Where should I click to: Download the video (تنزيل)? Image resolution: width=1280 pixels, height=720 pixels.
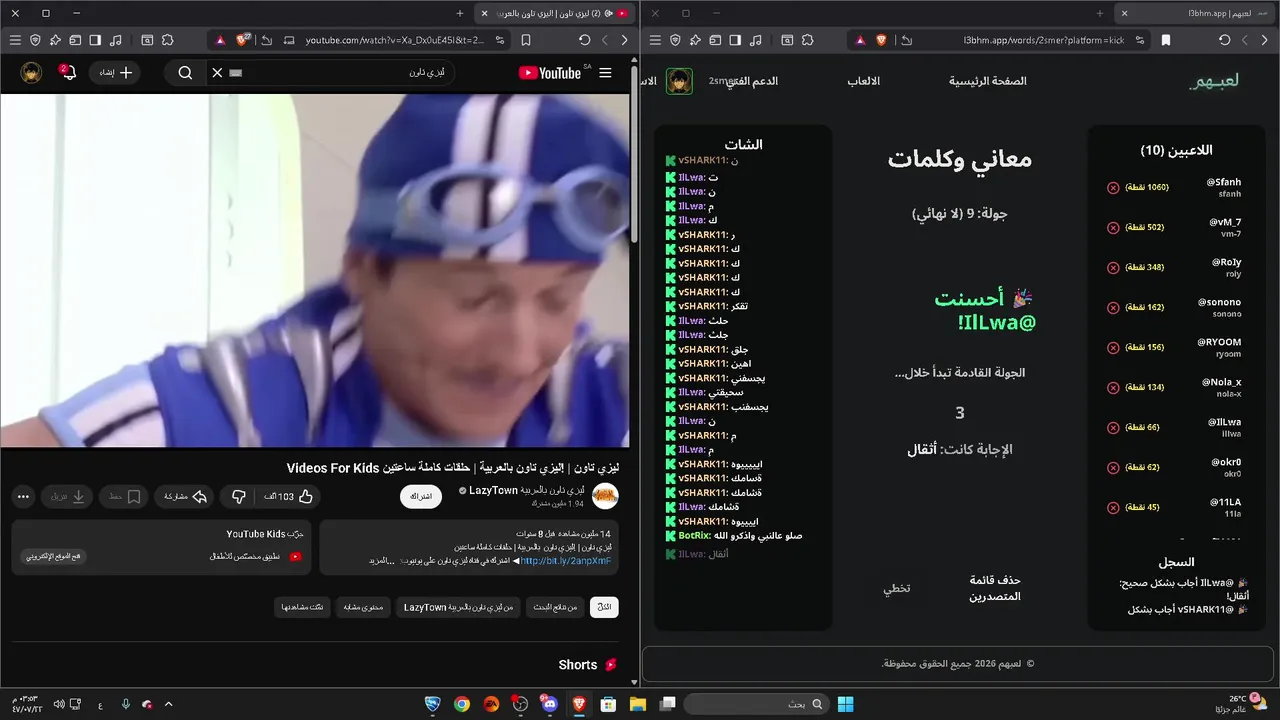[x=68, y=496]
